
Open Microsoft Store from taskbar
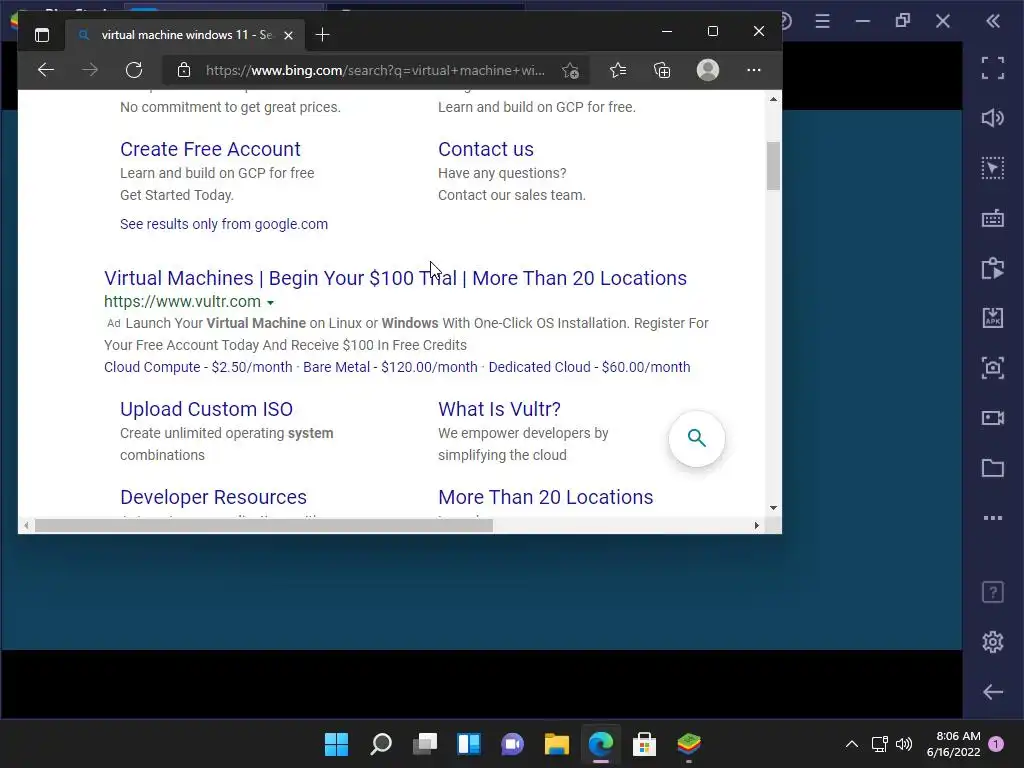point(645,744)
